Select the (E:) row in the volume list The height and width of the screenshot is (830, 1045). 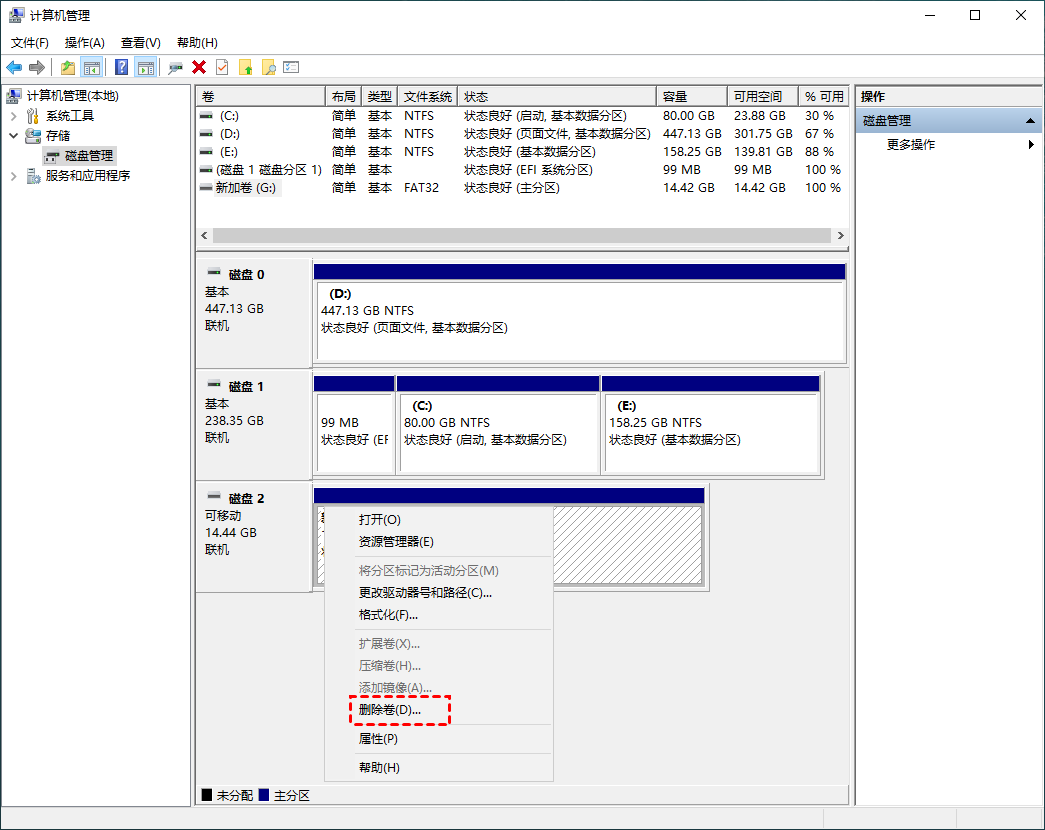point(522,152)
